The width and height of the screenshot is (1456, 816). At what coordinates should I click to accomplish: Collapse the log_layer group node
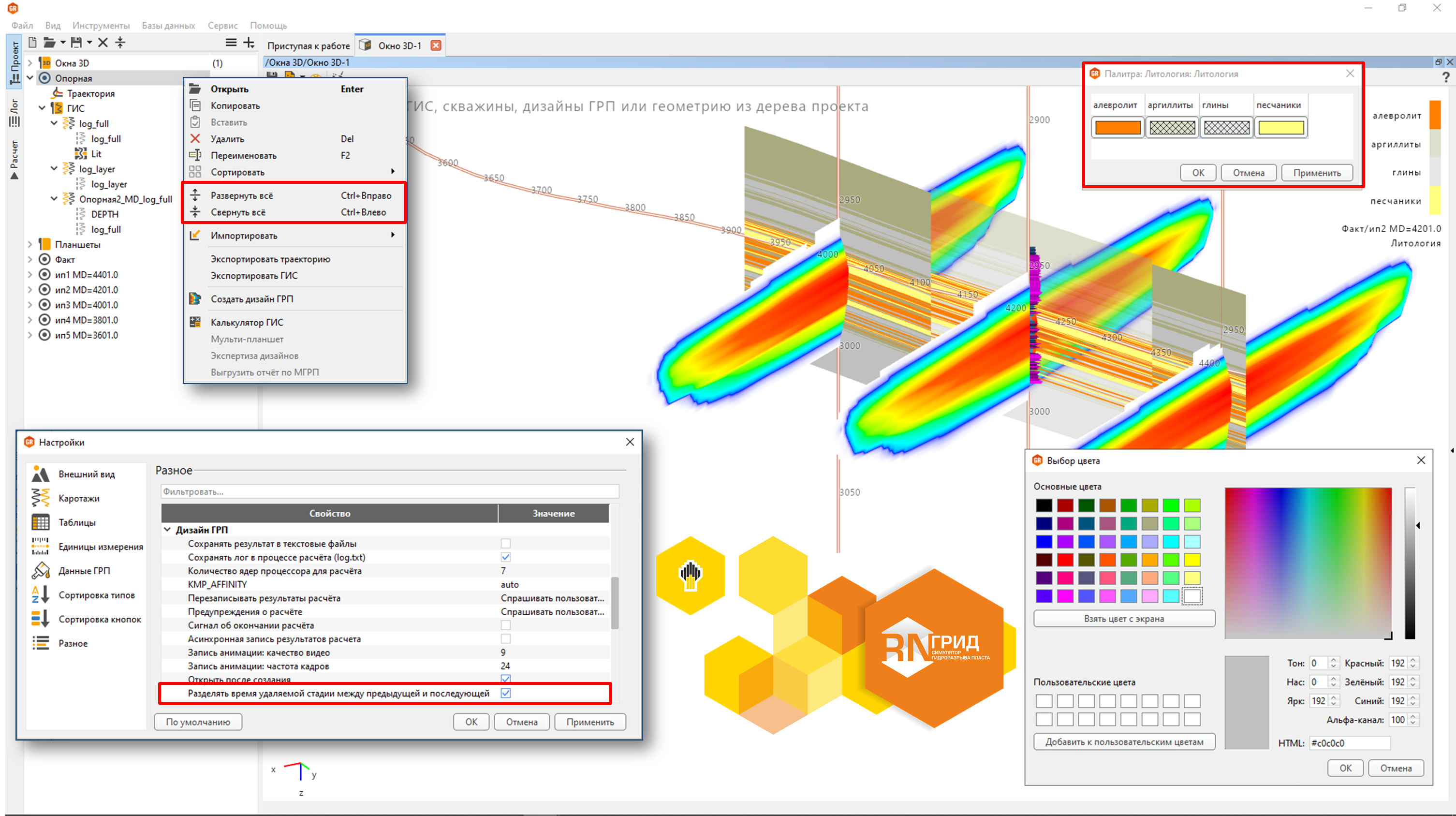(x=54, y=168)
